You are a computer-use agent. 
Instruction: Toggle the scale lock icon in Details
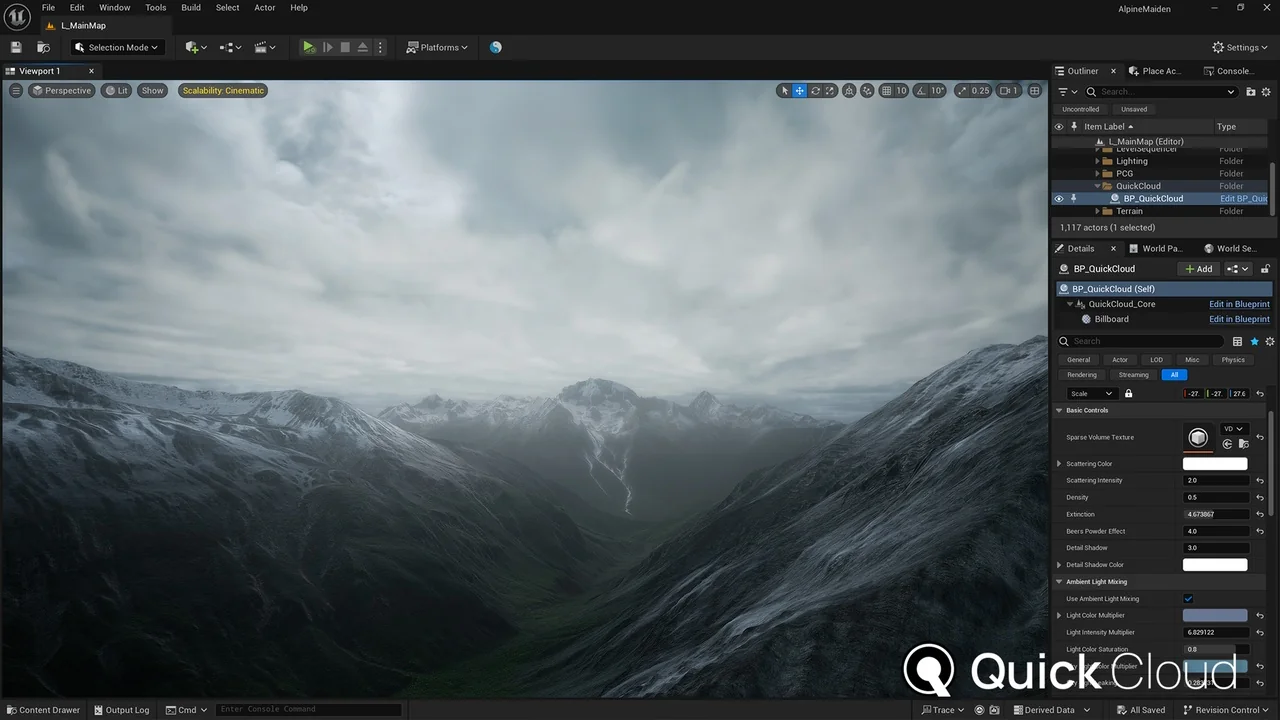(1128, 393)
